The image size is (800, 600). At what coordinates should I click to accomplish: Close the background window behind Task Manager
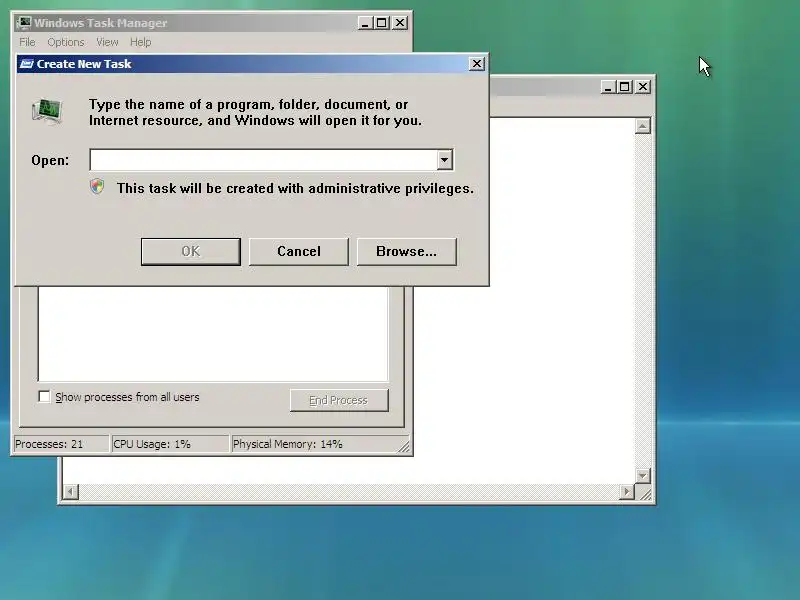(643, 87)
